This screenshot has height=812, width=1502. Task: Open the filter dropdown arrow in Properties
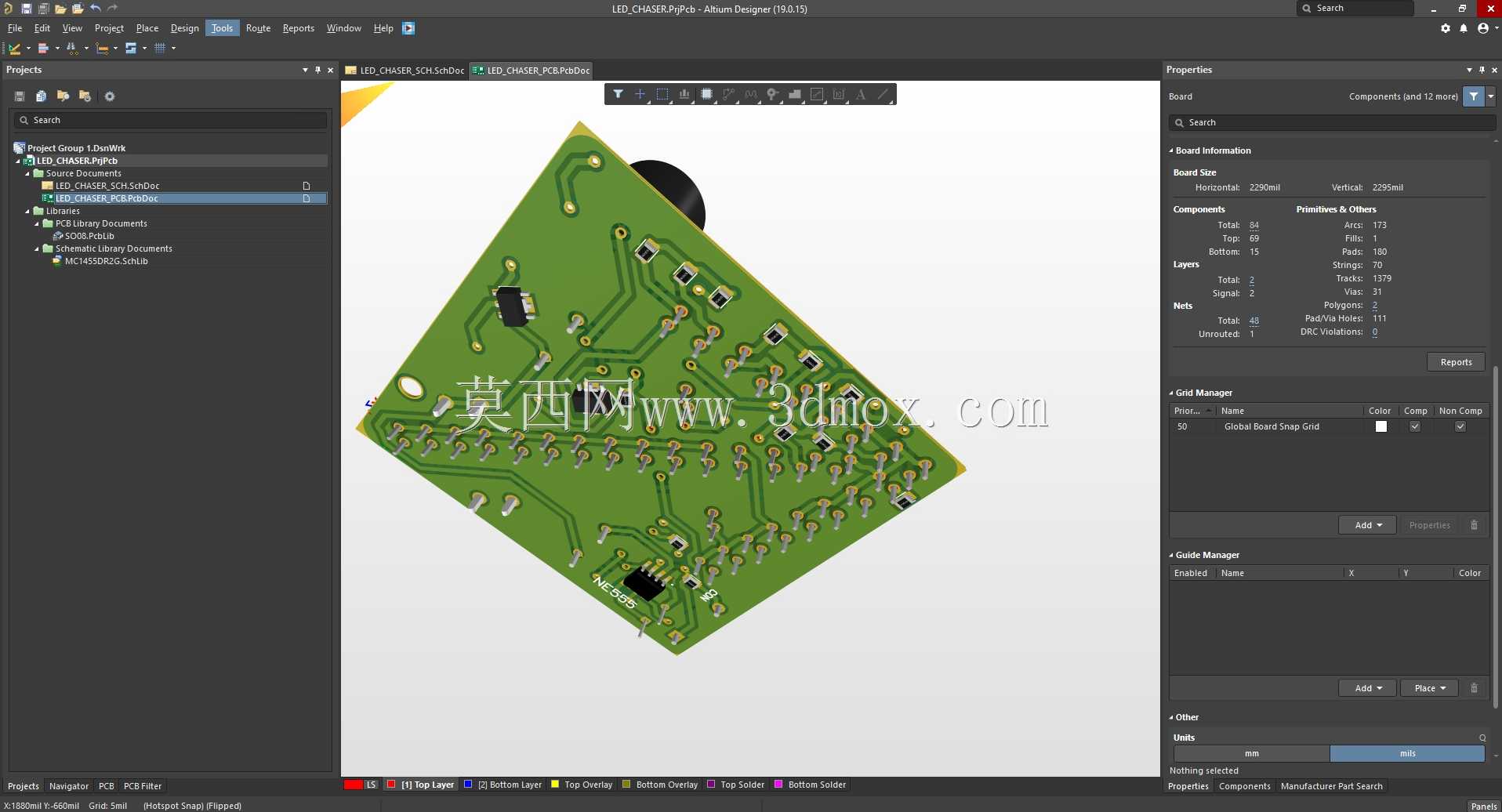(1491, 96)
